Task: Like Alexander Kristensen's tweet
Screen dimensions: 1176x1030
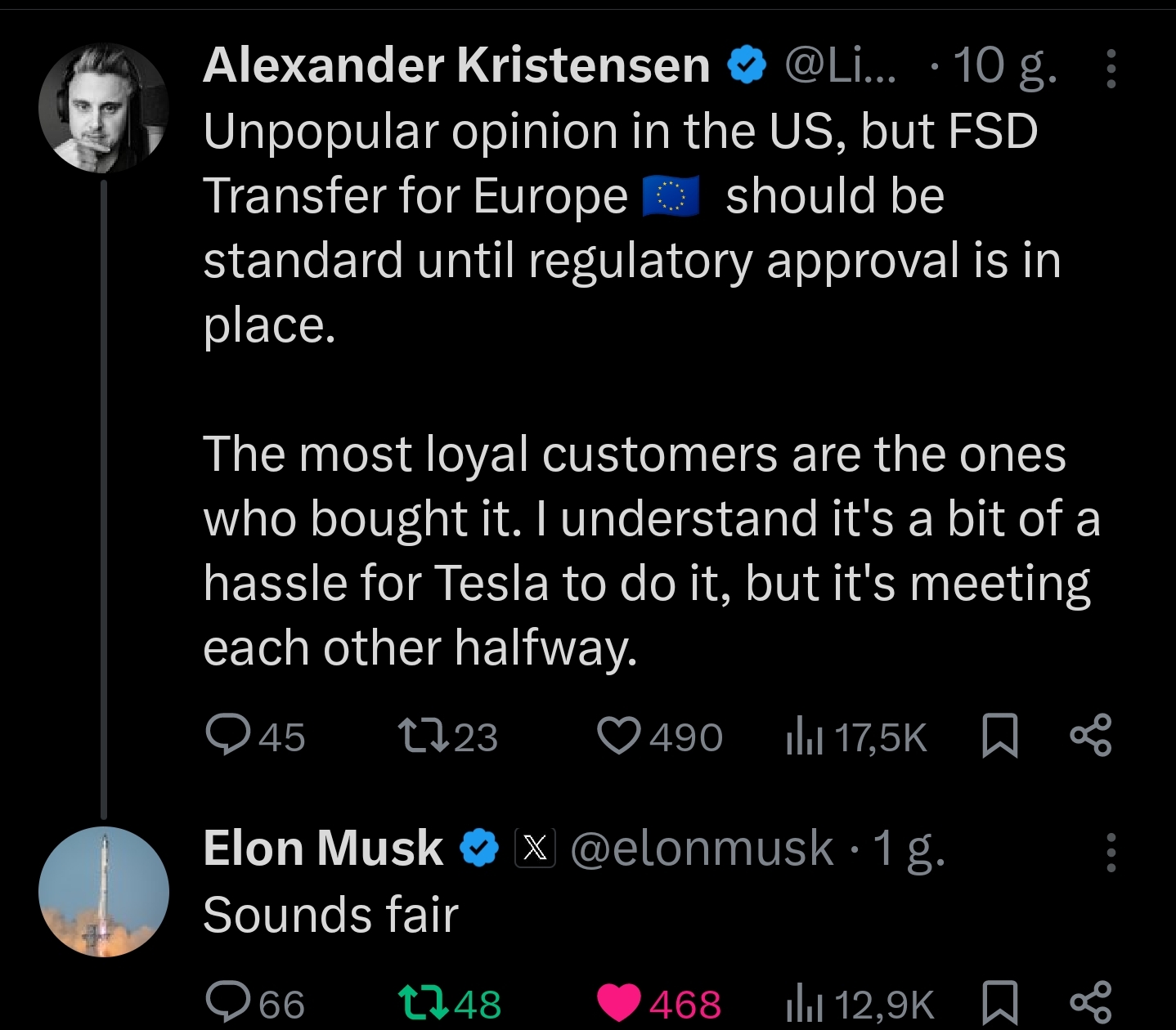Action: 618,735
